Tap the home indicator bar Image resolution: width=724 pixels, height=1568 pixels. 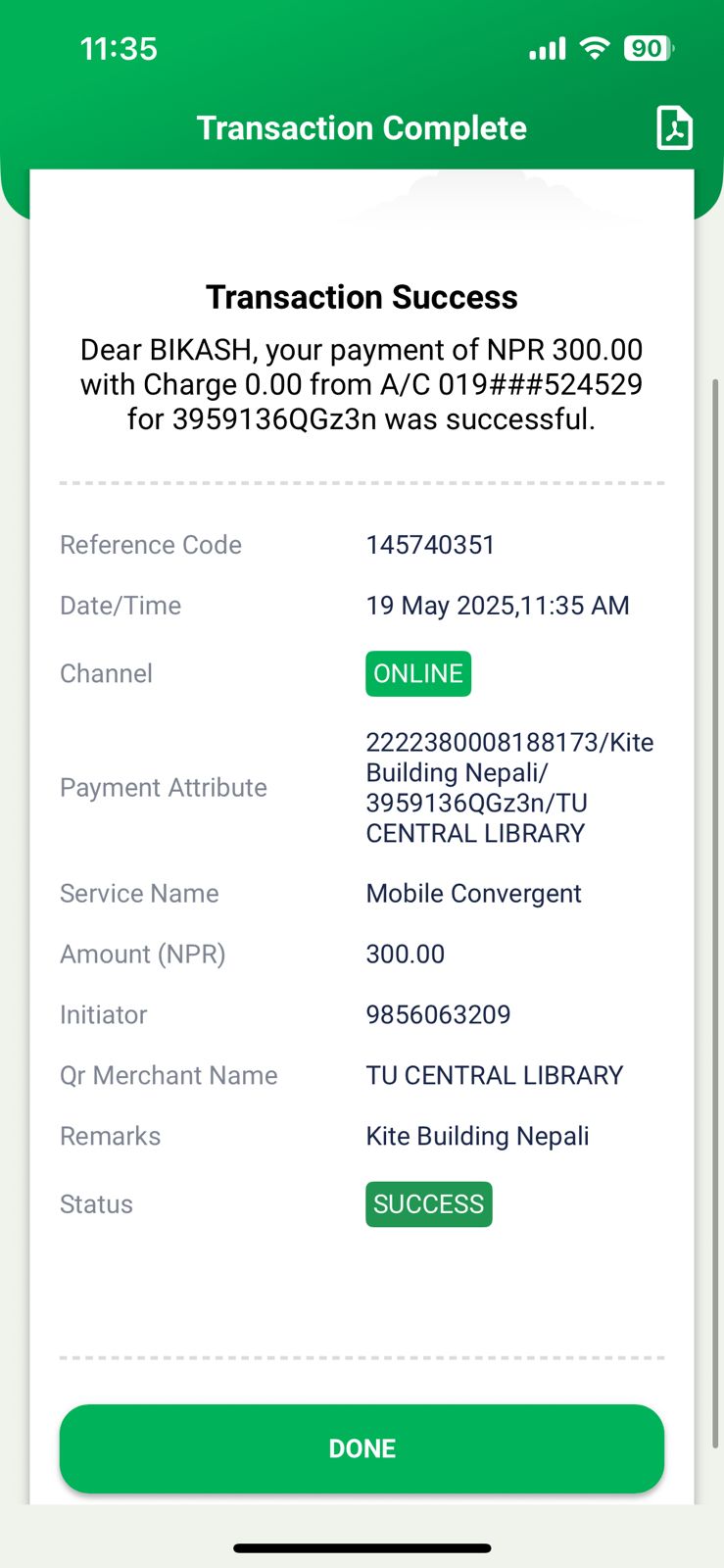362,1548
